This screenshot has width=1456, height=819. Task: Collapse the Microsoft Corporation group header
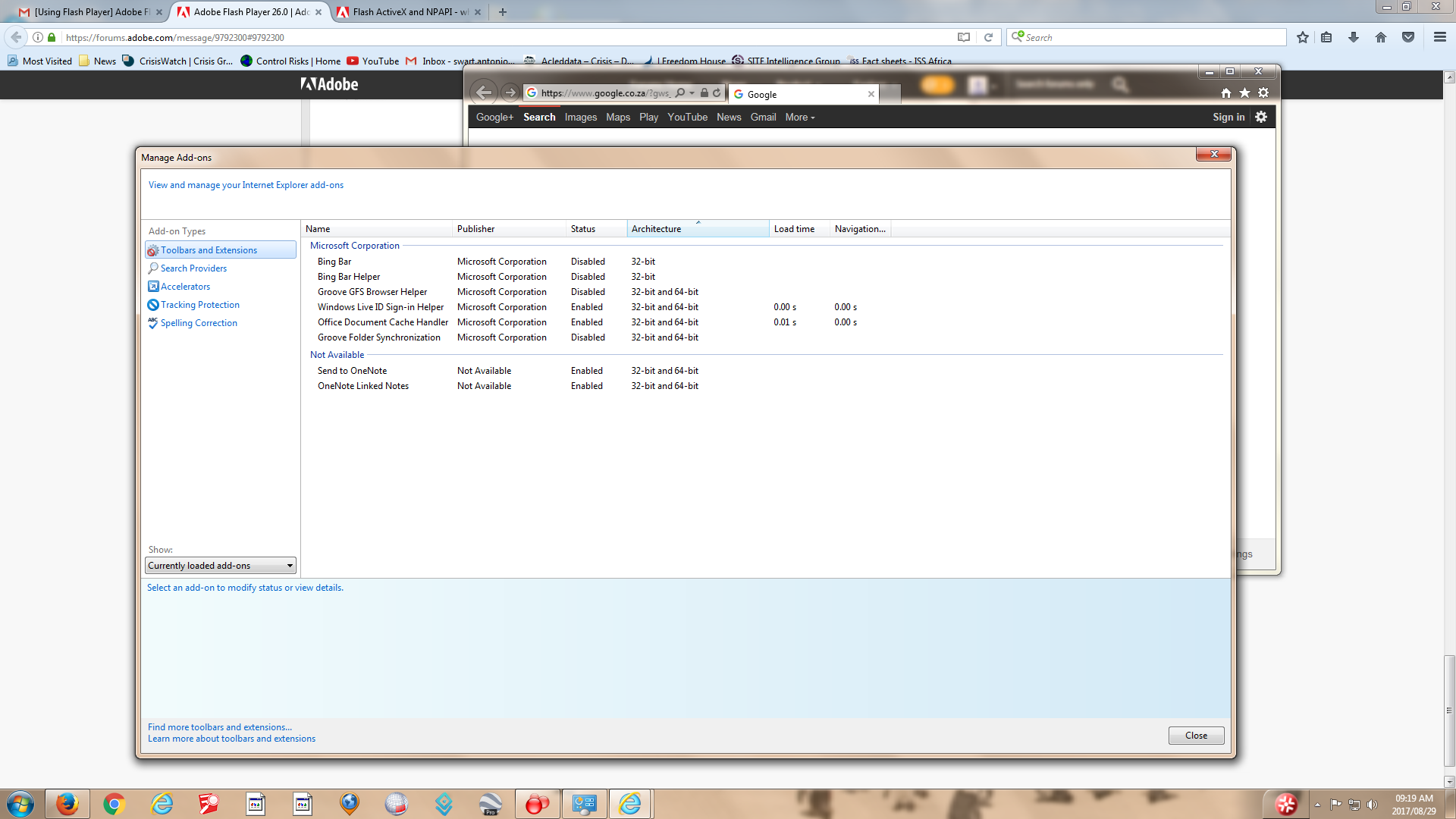point(354,246)
